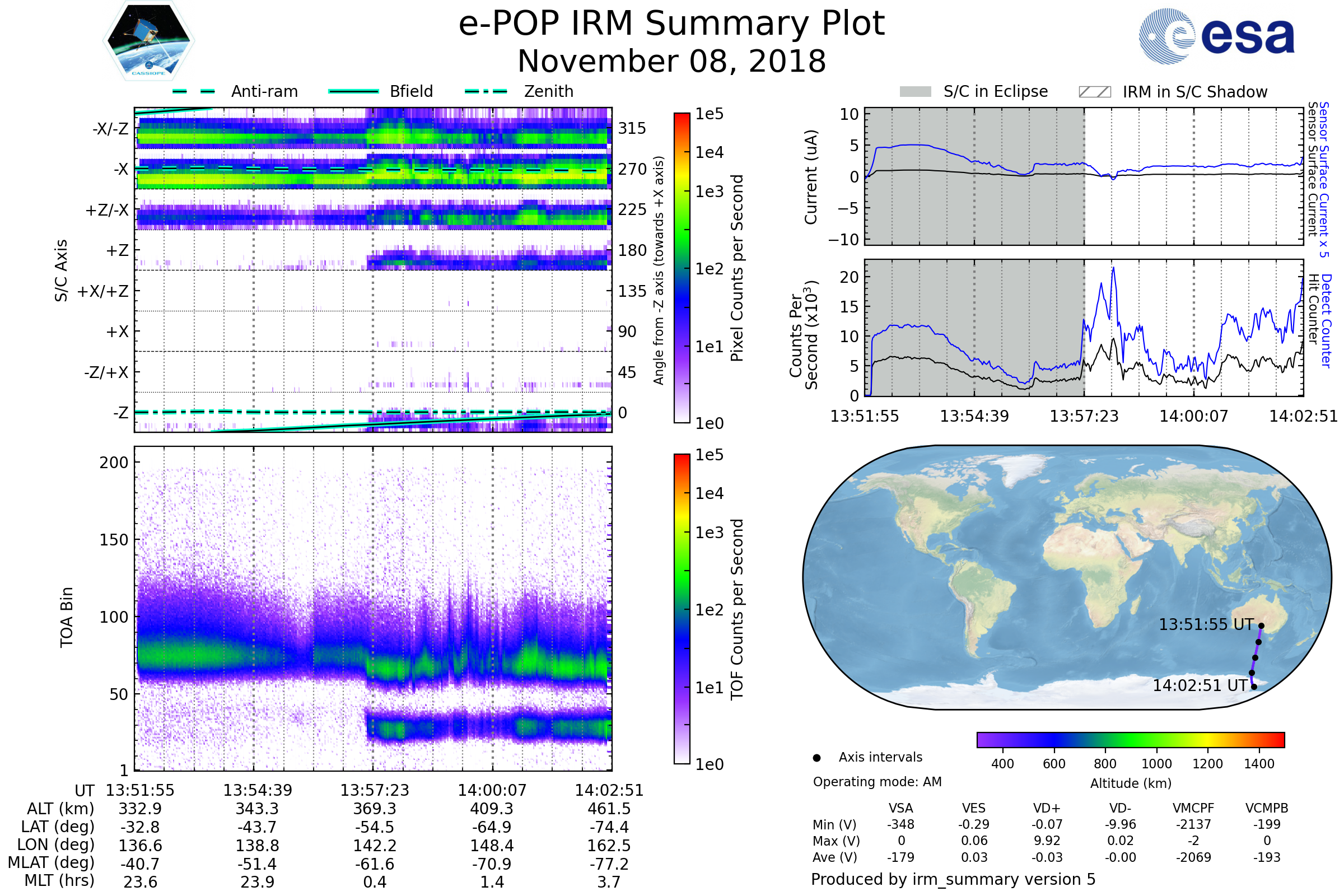This screenshot has height=896, width=1344.
Task: Click the 14:02:51 UT track end point
Action: coord(1254,687)
